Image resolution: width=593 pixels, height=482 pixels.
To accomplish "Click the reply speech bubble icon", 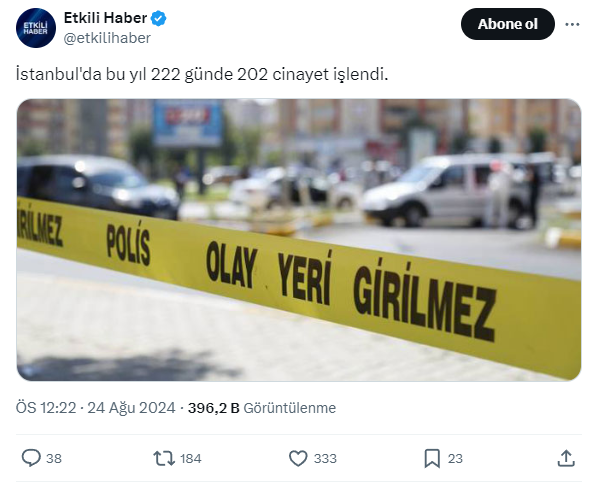I will coord(31,458).
